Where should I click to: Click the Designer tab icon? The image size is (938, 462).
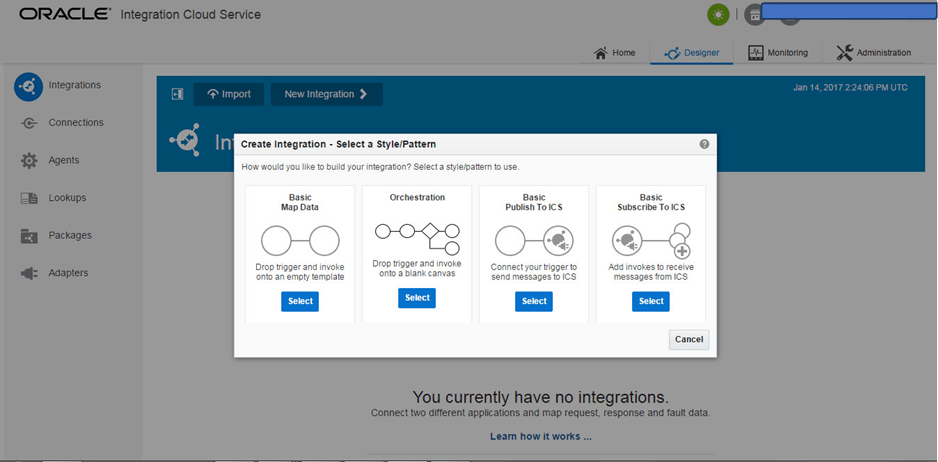(x=673, y=53)
